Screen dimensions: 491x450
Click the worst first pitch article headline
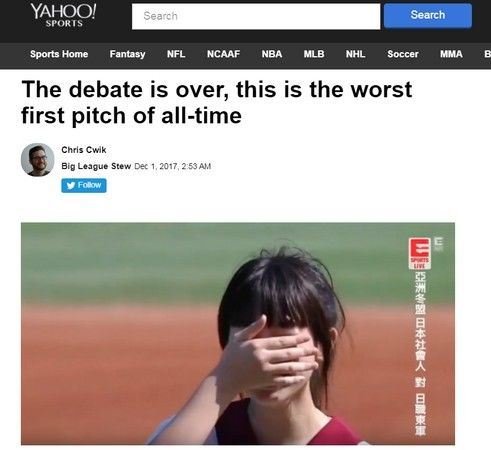point(217,102)
